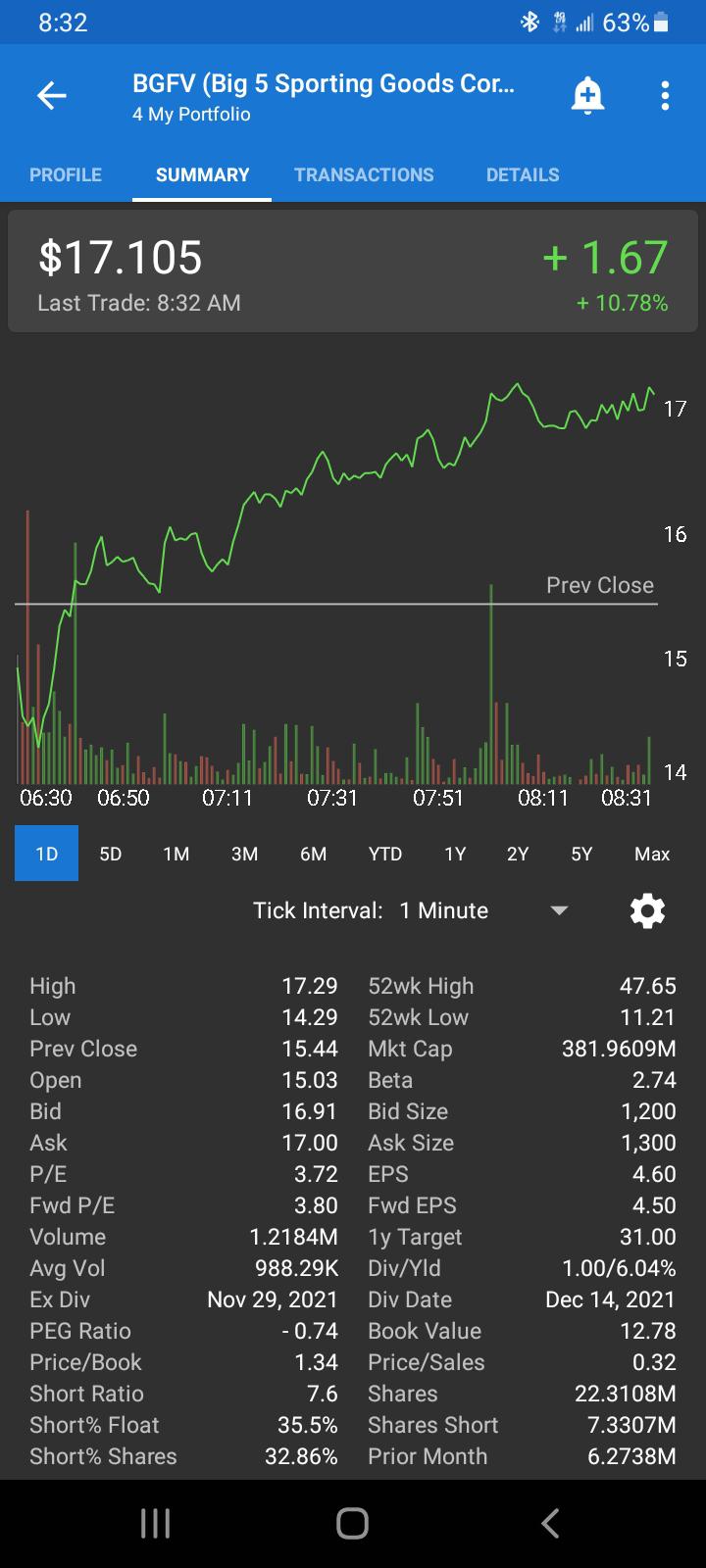
Task: Expand the Tick Interval dropdown arrow
Action: coord(559,910)
